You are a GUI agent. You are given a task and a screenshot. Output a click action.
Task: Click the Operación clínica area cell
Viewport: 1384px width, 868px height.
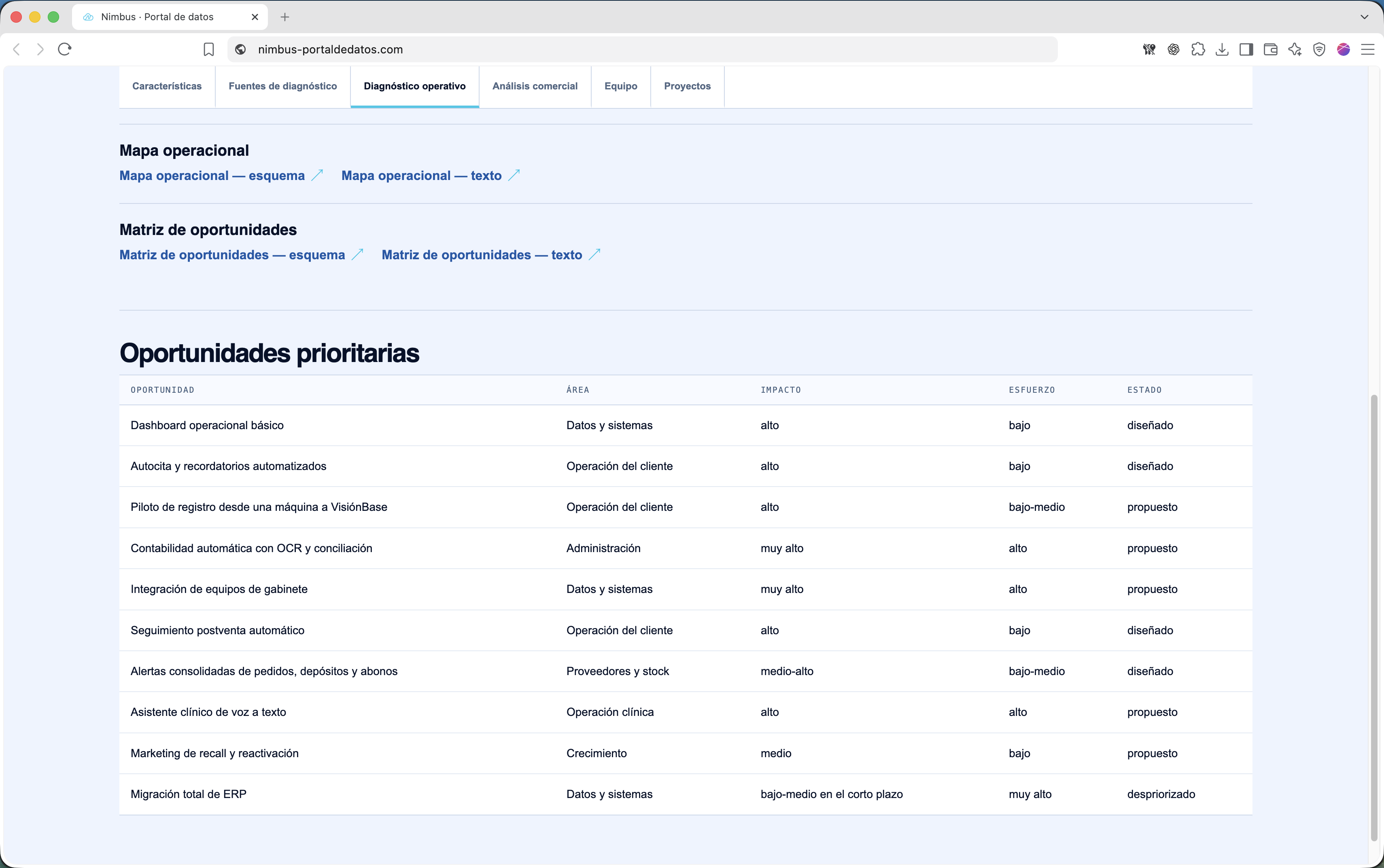tap(610, 712)
